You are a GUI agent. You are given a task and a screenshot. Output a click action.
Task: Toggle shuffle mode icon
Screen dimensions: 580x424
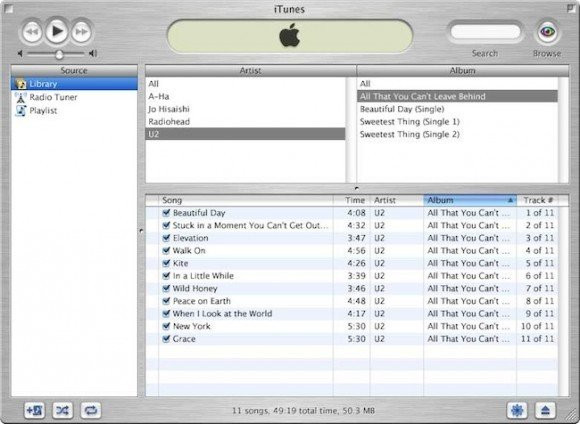click(63, 410)
